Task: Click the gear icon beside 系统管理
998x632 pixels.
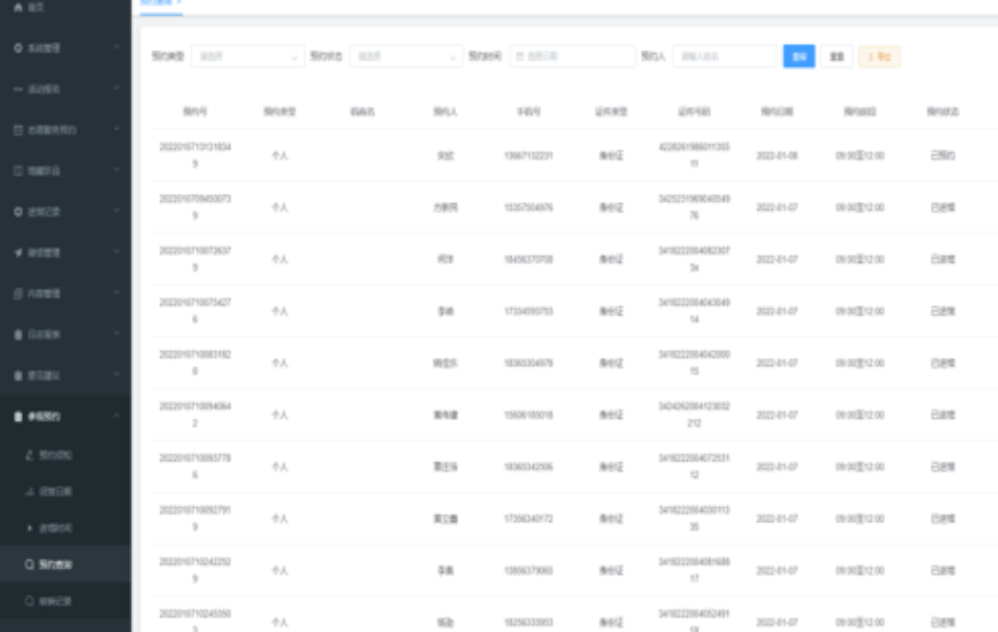Action: pos(18,48)
